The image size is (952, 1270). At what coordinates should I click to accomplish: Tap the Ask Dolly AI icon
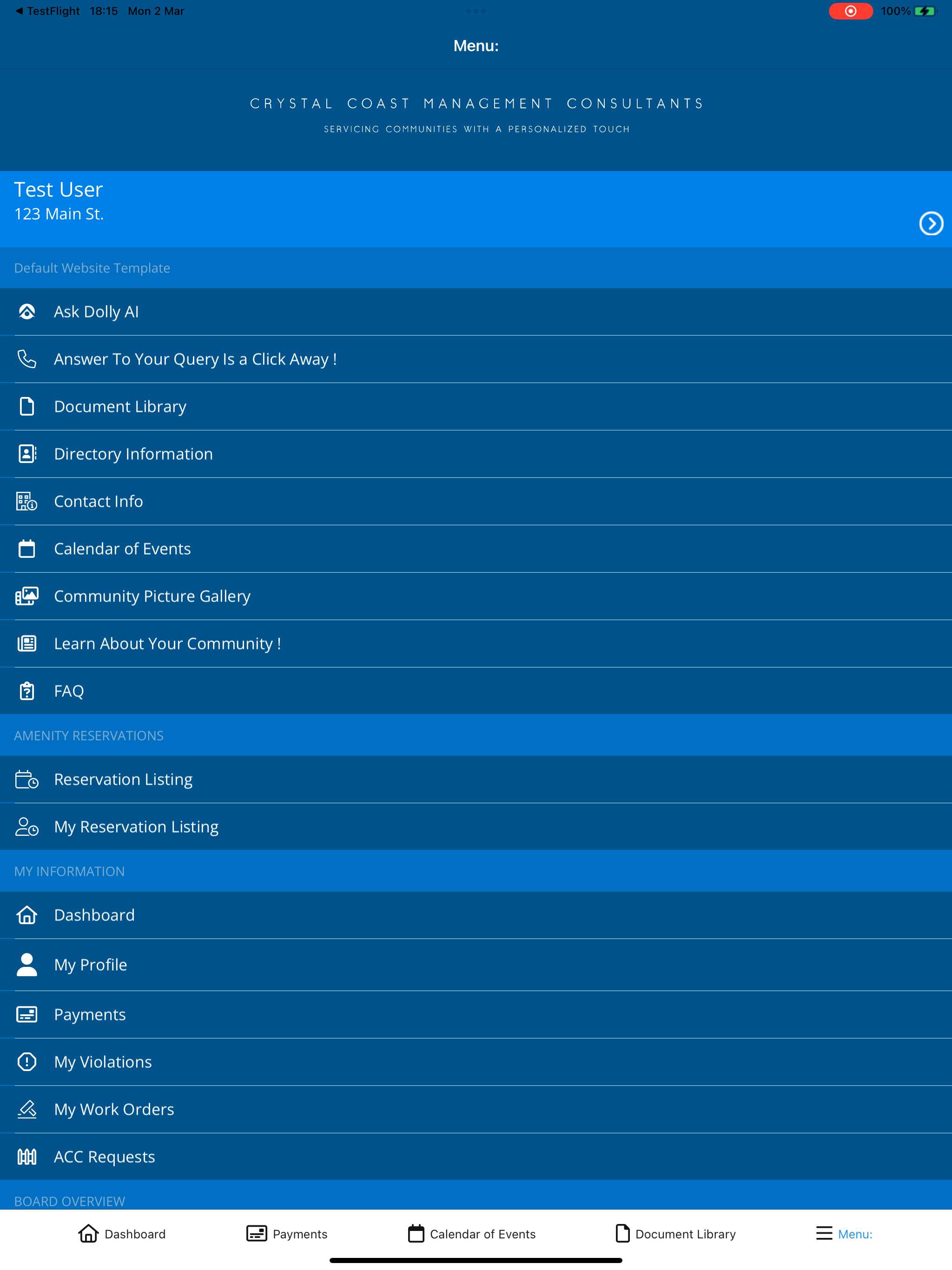pyautogui.click(x=27, y=312)
